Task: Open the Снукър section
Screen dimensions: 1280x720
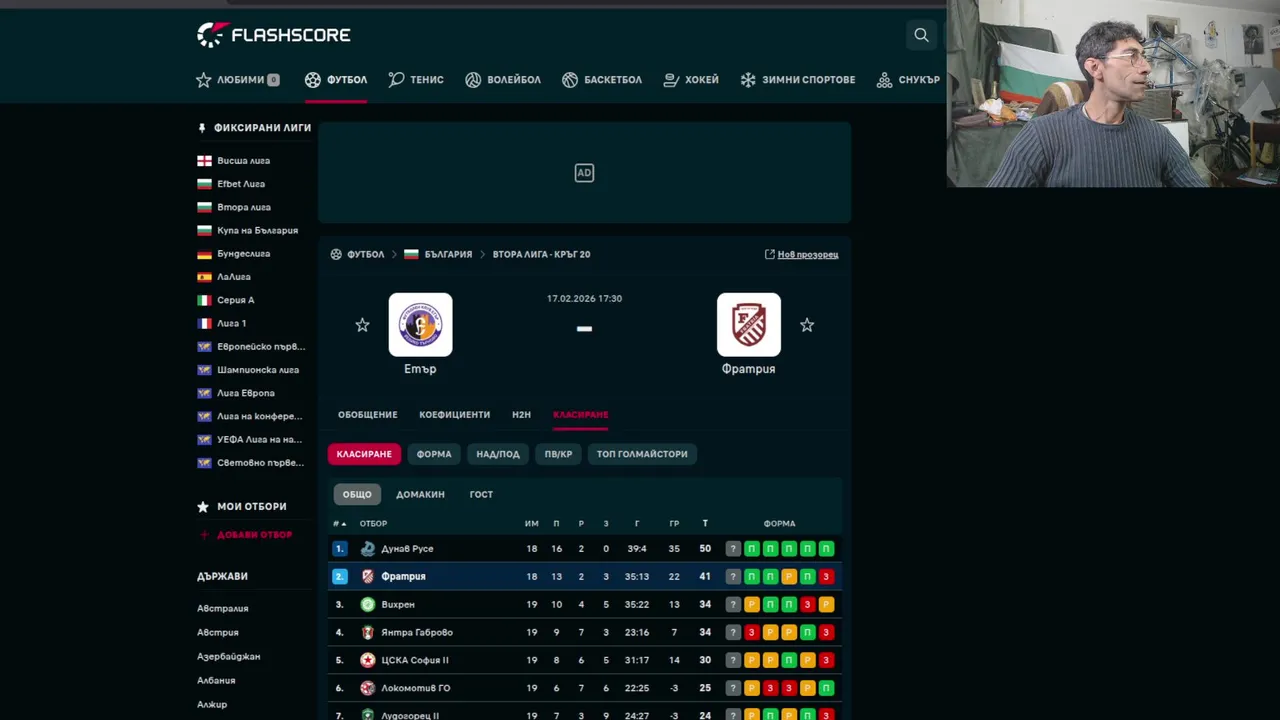Action: (x=908, y=80)
